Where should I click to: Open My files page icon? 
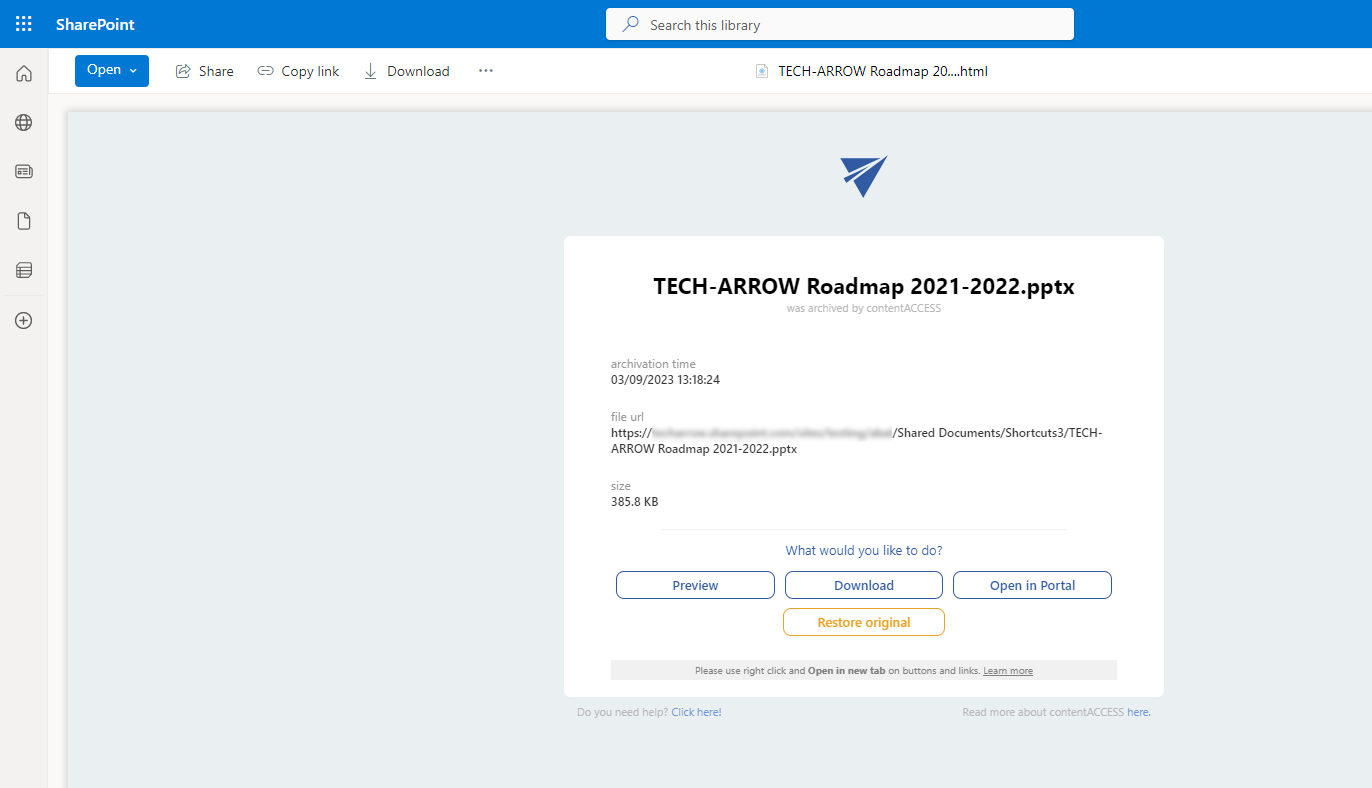tap(24, 221)
